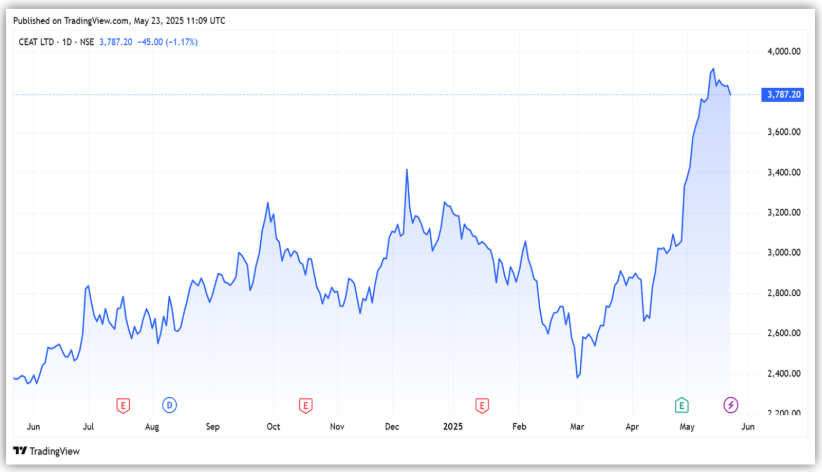This screenshot has height=472, width=822.
Task: Open the green earnings E marker
Action: [x=681, y=405]
